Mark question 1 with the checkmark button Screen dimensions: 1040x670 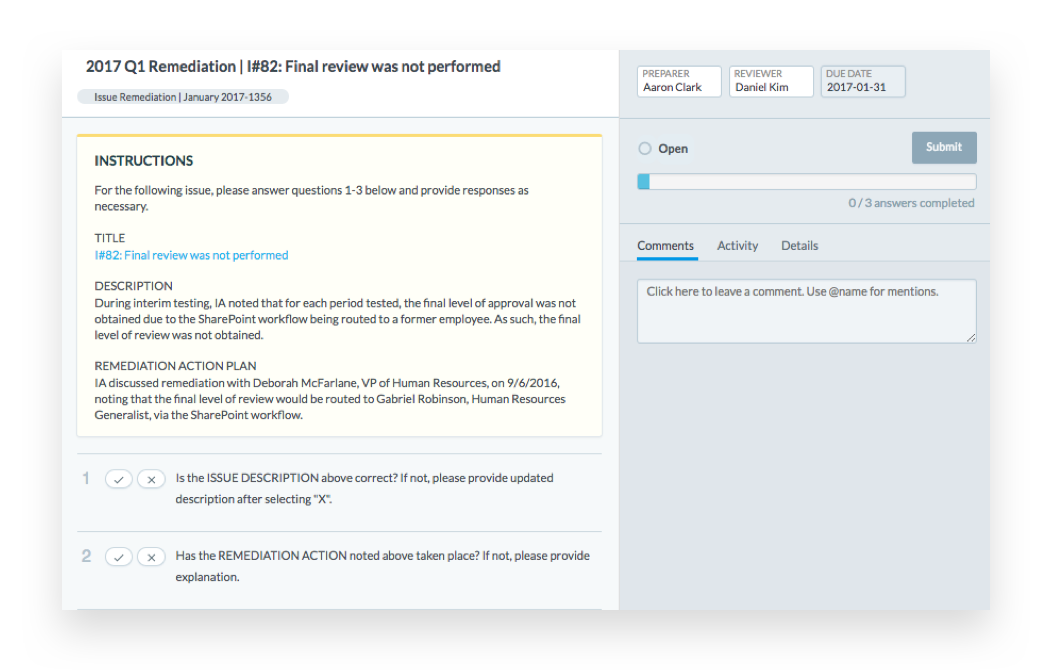(119, 479)
